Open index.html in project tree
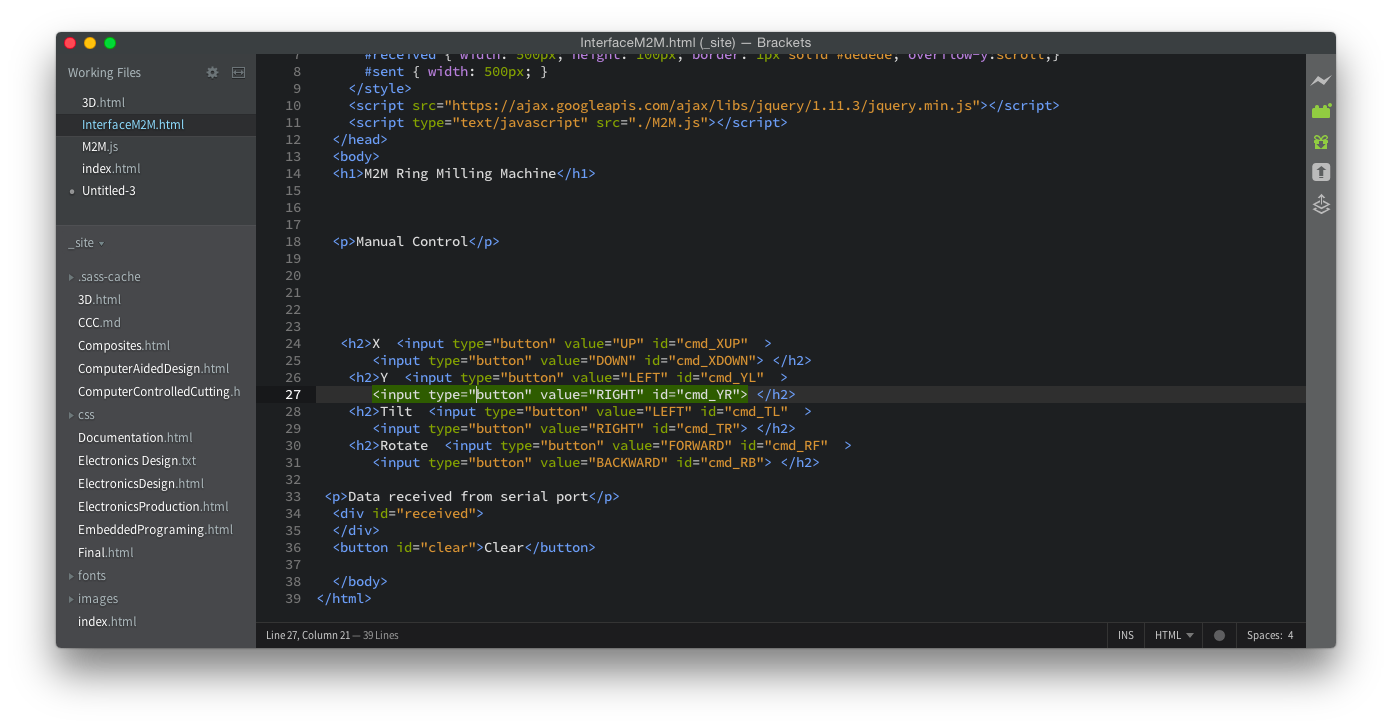 [107, 622]
